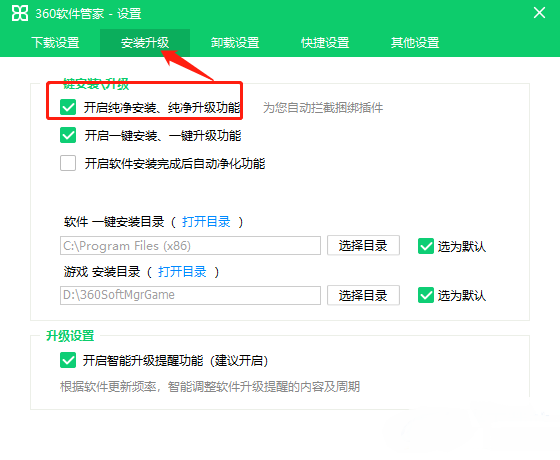Disable 开启智能升级提醒功能 checkbox
Viewport: 560px width, 460px height.
click(x=68, y=360)
